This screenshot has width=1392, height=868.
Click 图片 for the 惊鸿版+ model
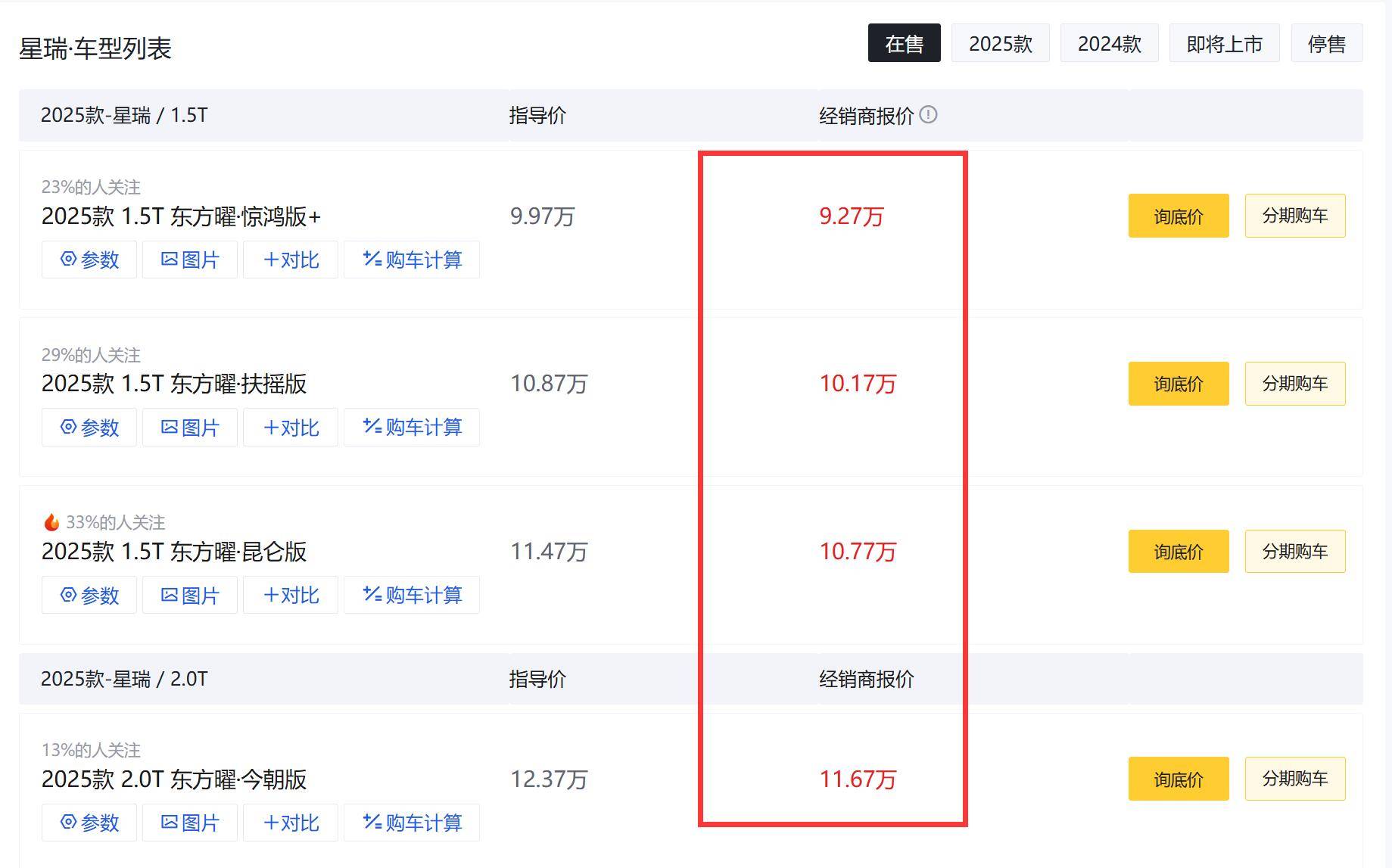(189, 260)
